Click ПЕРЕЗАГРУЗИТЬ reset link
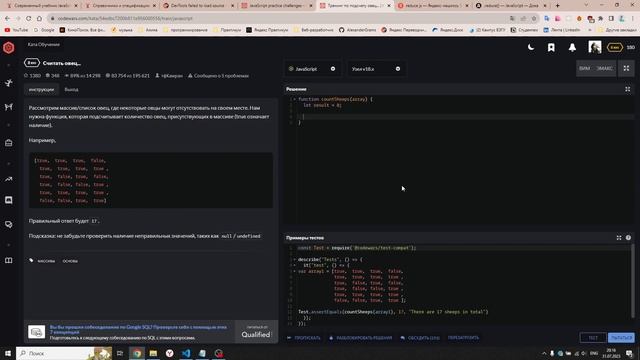 (x=463, y=338)
